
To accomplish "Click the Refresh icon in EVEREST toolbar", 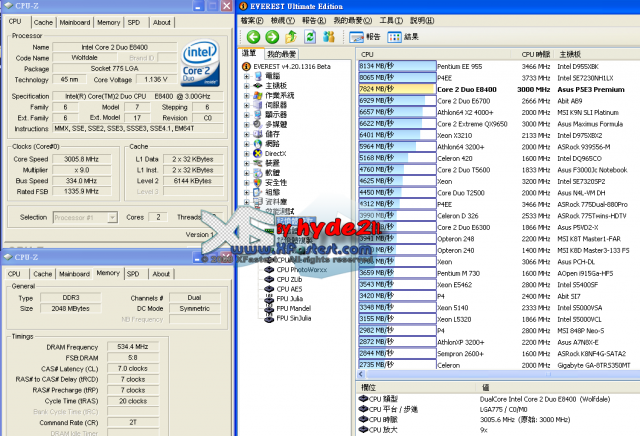I will [x=310, y=37].
